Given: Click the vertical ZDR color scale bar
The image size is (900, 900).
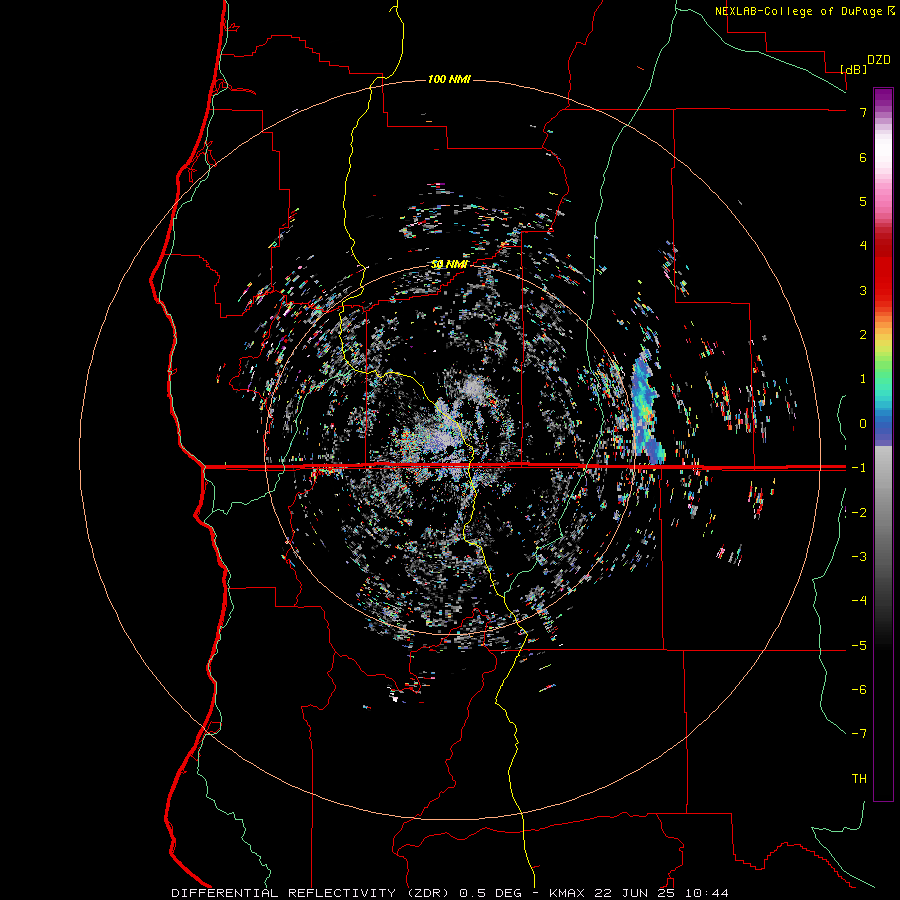Looking at the screenshot, I should click(883, 444).
